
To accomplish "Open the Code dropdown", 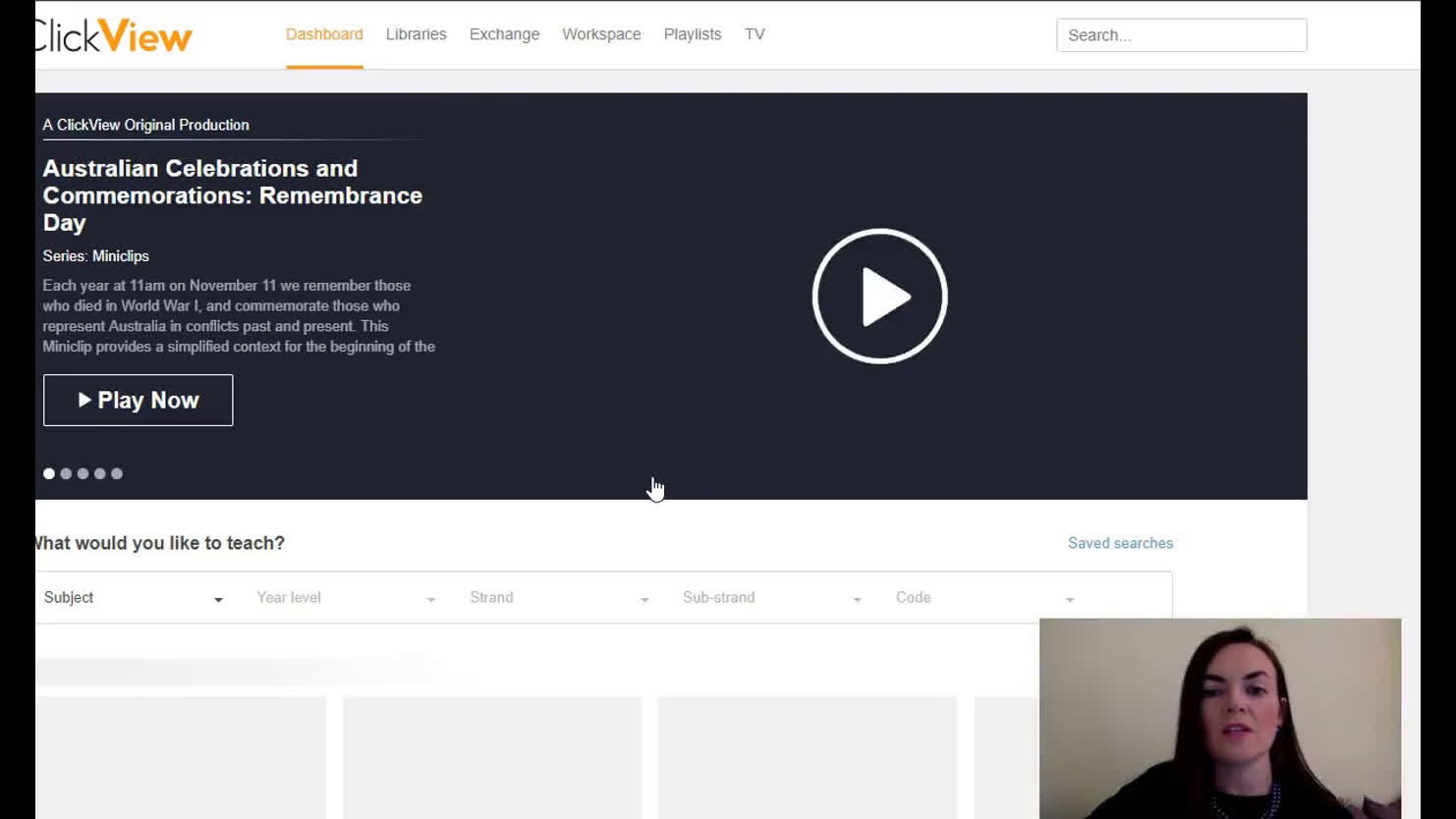I will point(985,597).
